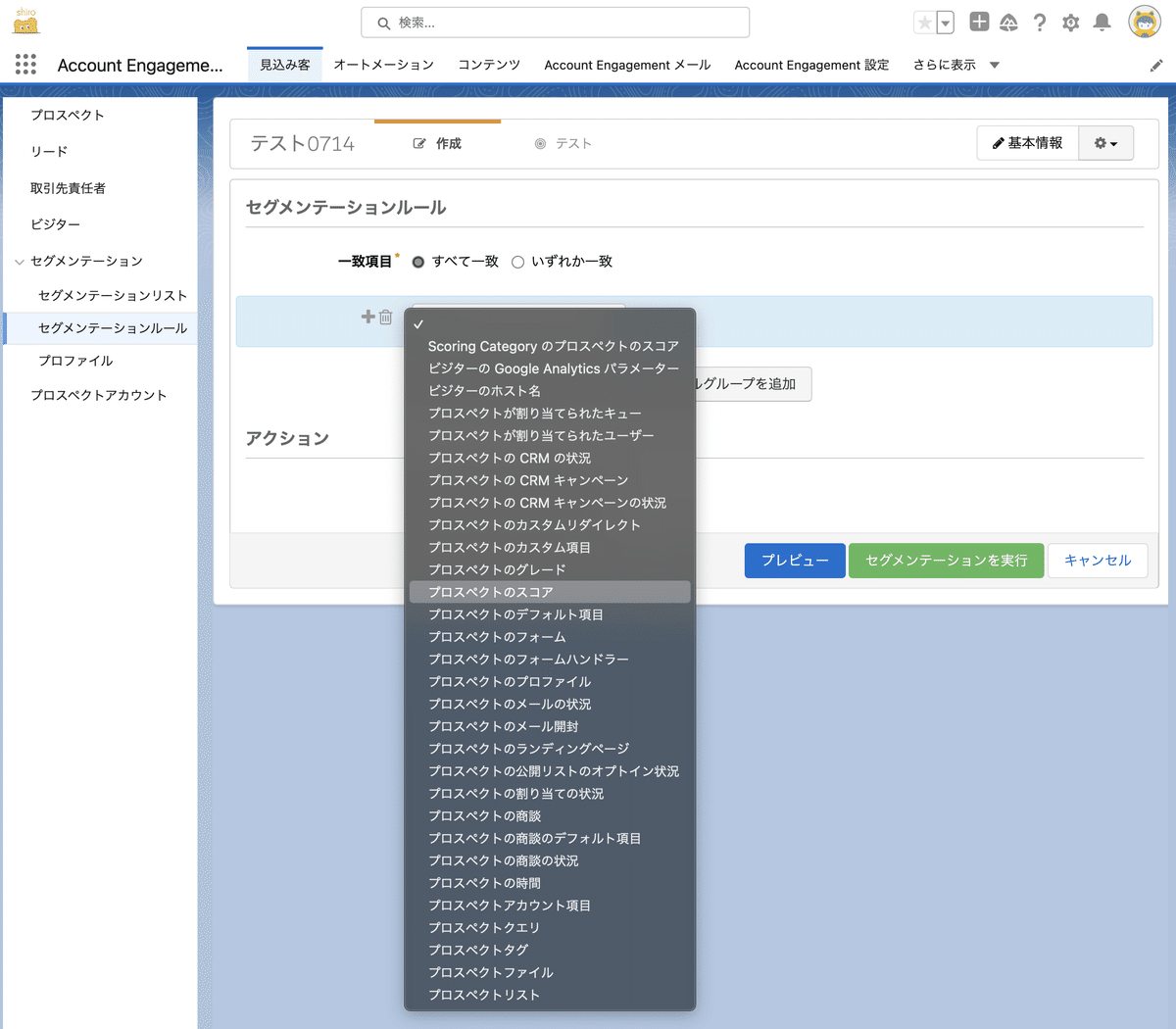Choose プロスペクトのデフォルト項目 option

(x=550, y=614)
